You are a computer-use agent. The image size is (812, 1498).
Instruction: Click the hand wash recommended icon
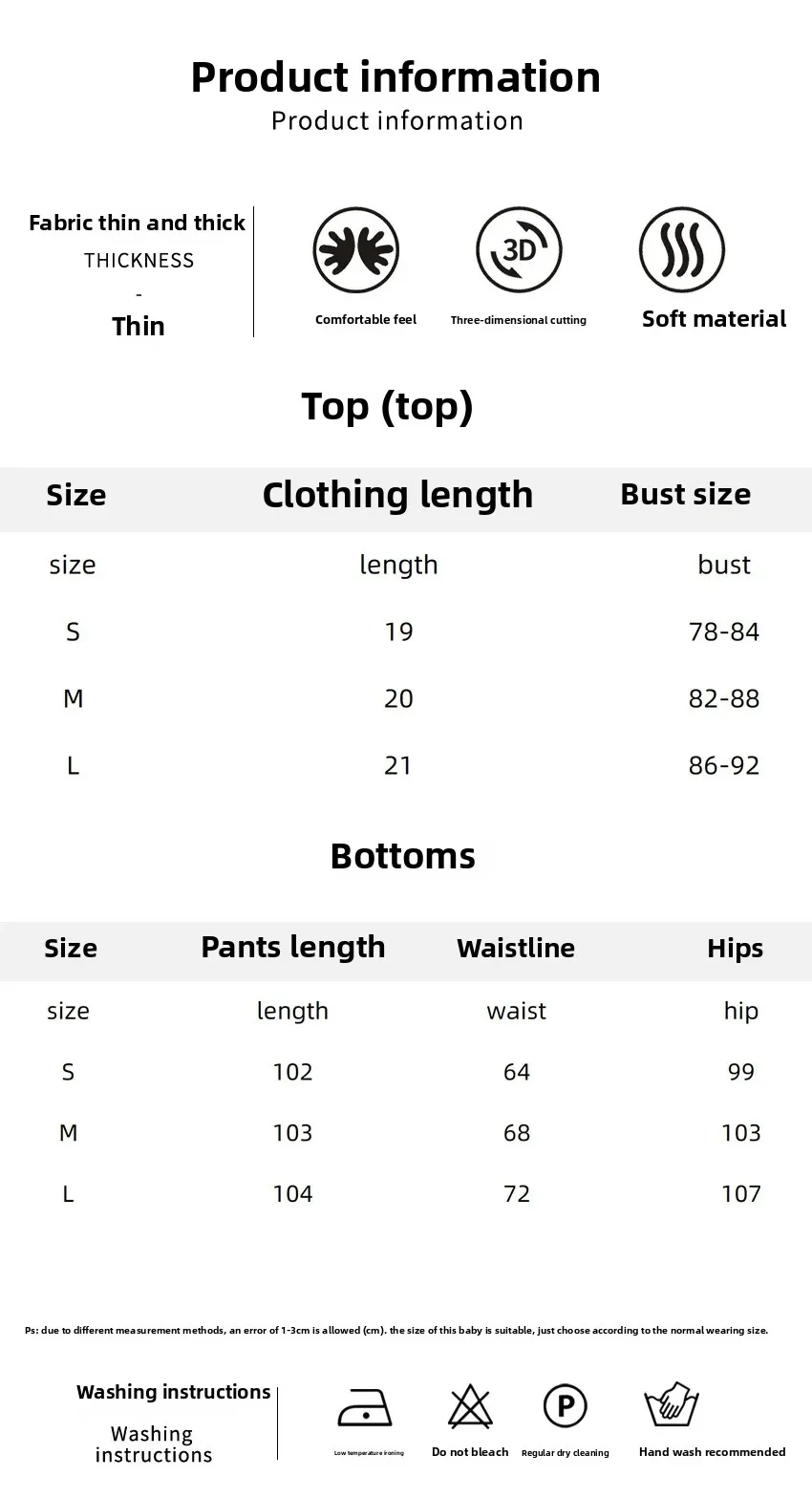point(673,1404)
